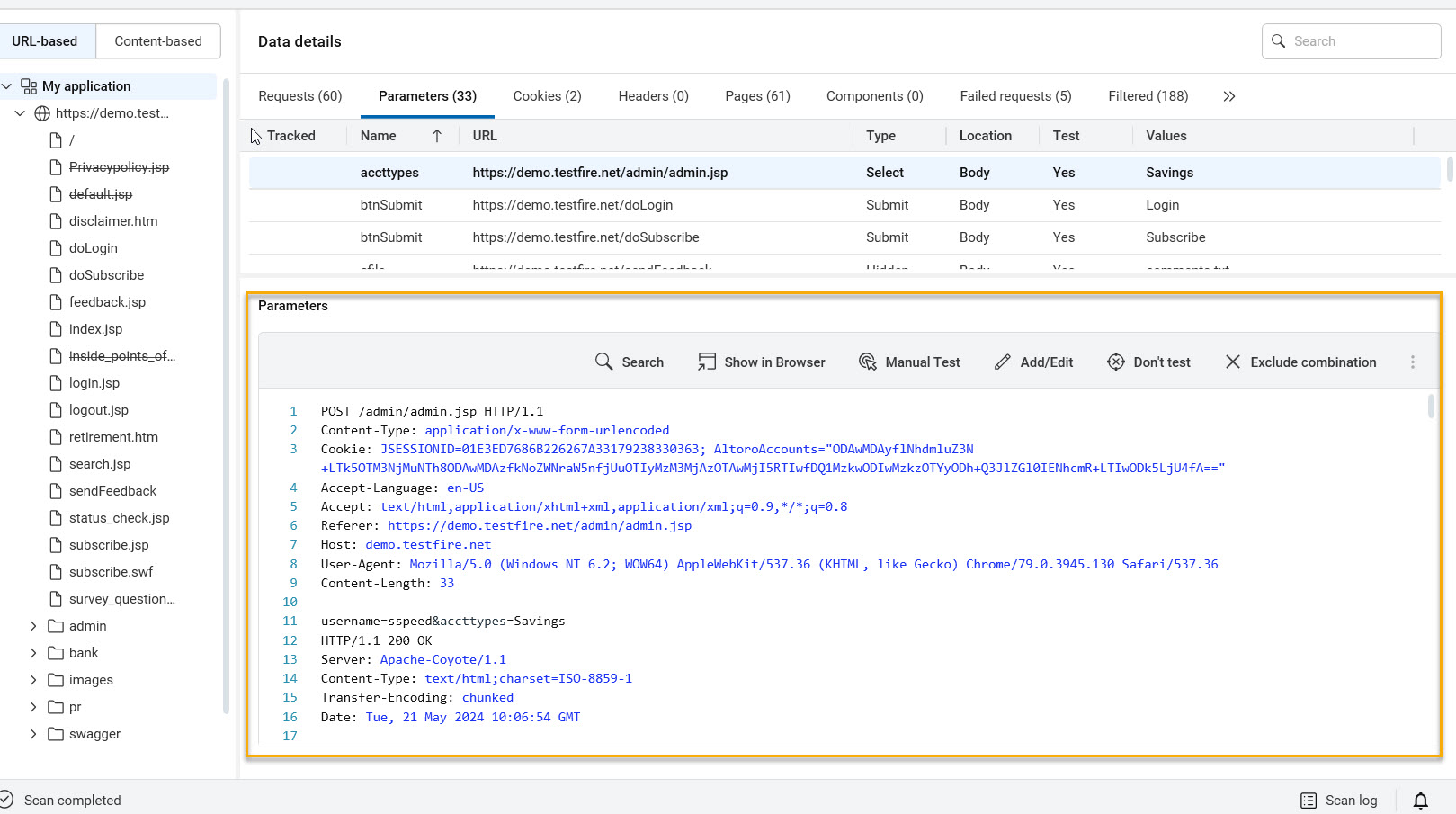Open the notifications bell icon
This screenshot has width=1456, height=814.
tap(1420, 801)
